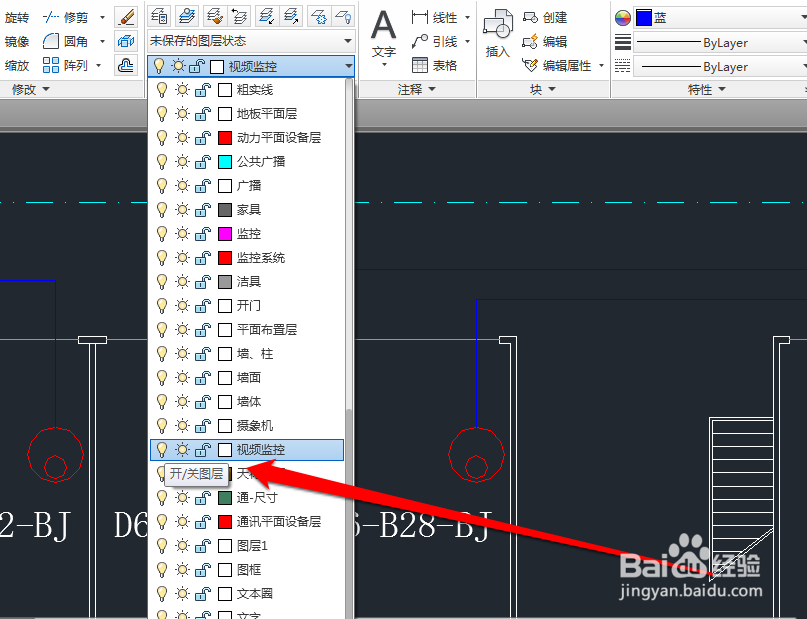The width and height of the screenshot is (807, 619).
Task: Select the 地板平面层 layer entry
Action: click(247, 114)
